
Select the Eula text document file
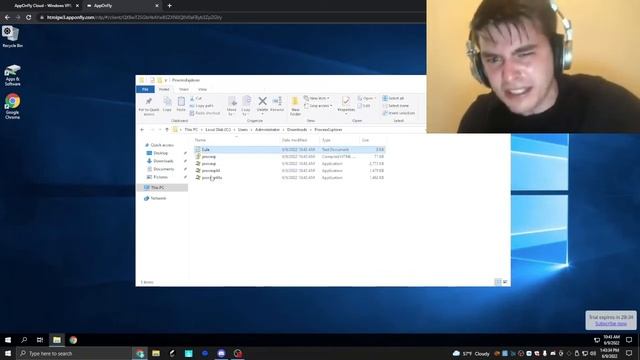click(x=289, y=150)
